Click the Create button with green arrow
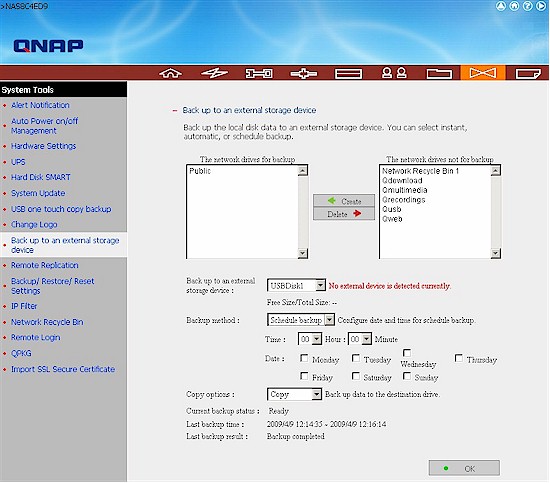 344,201
